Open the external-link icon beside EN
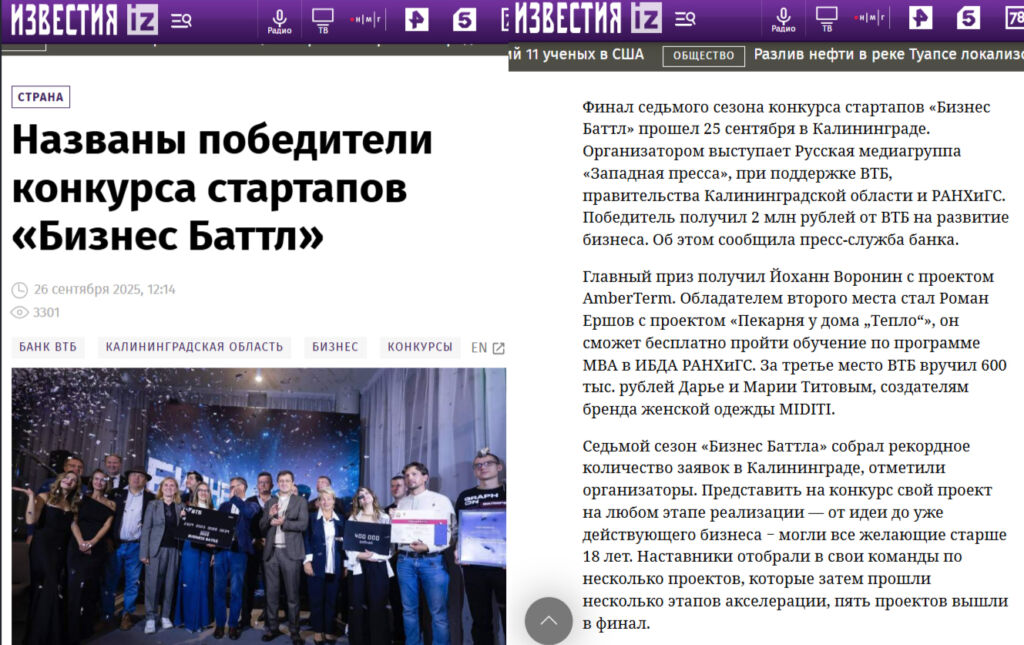The height and width of the screenshot is (645, 1024). tap(498, 348)
